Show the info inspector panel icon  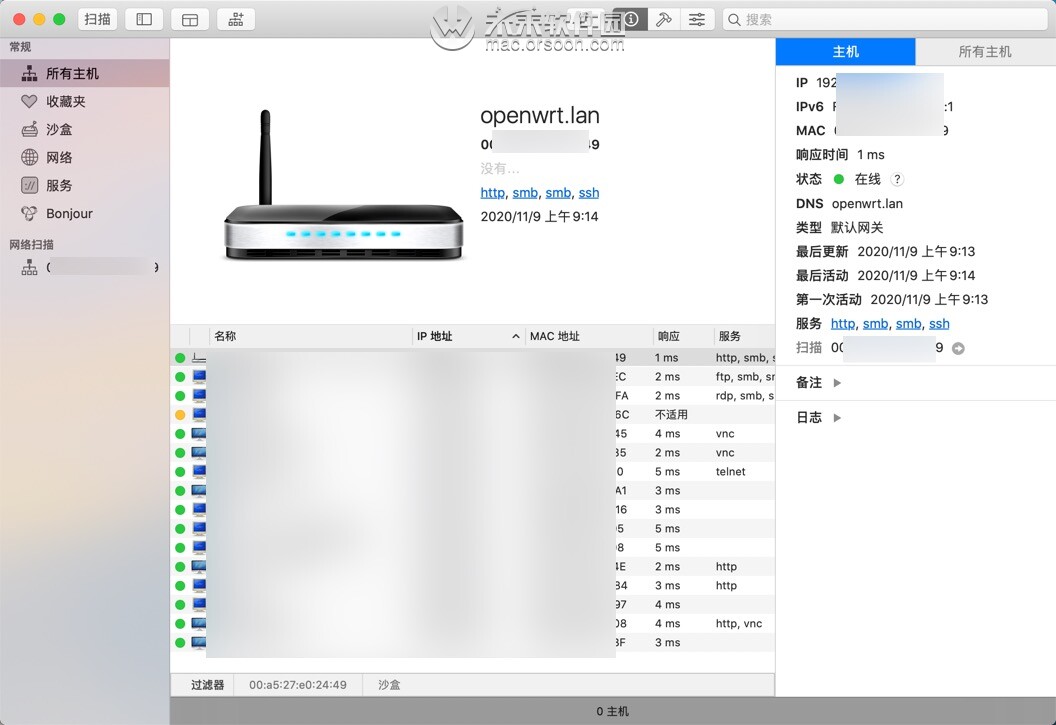(x=631, y=19)
